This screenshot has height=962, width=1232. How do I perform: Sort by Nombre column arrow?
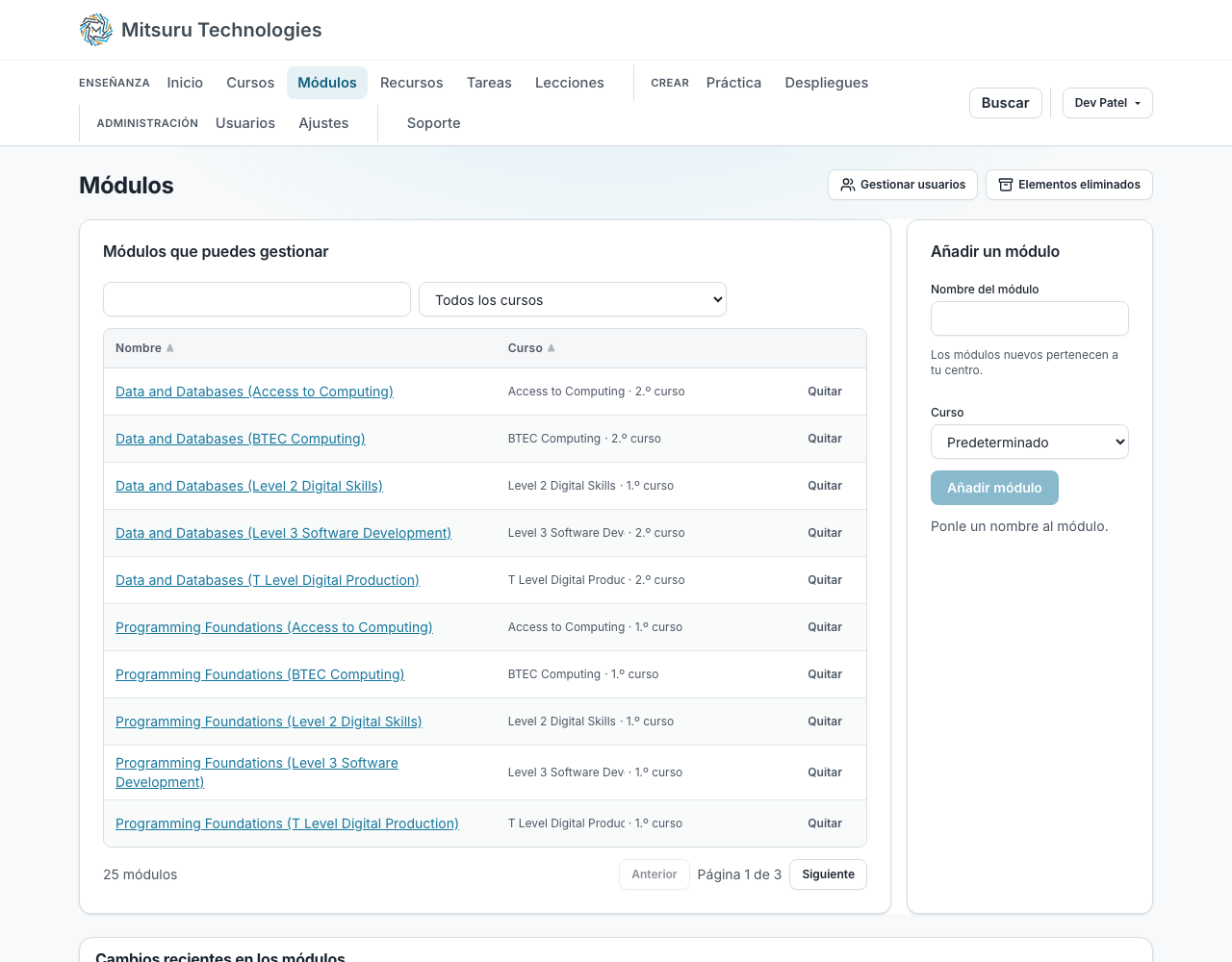click(x=170, y=348)
